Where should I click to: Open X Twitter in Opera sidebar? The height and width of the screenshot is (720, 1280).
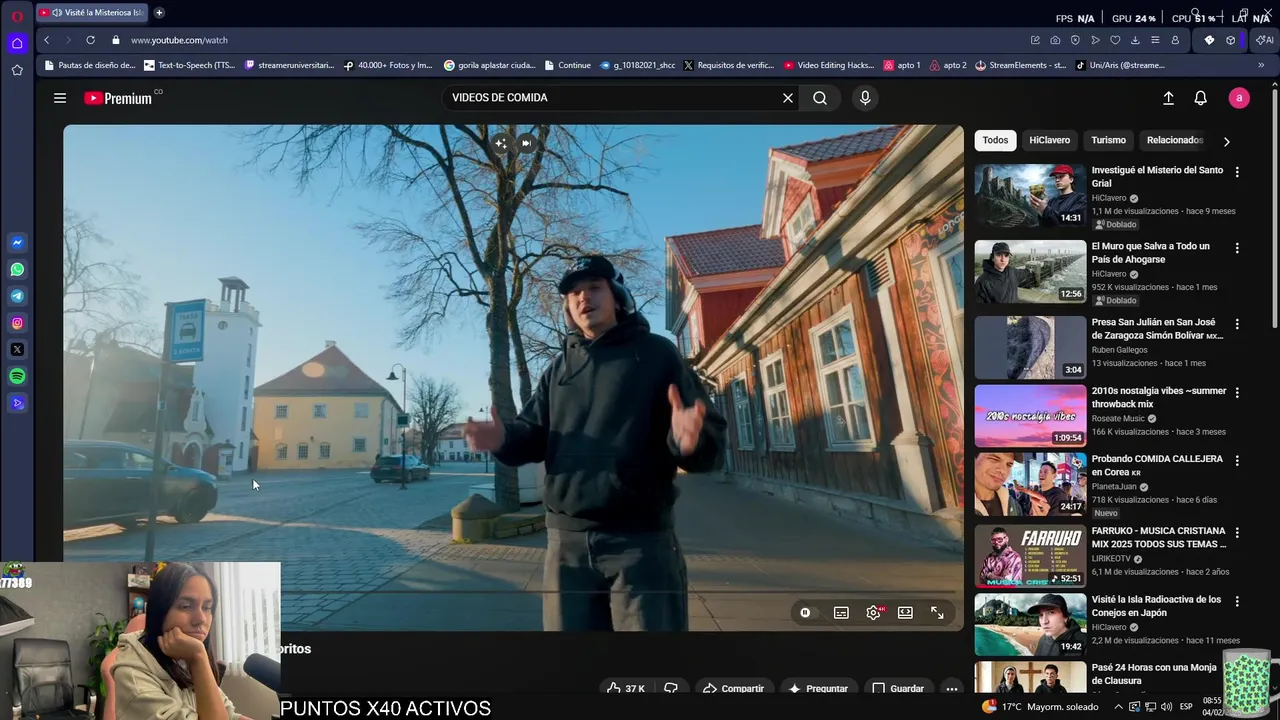tap(17, 350)
